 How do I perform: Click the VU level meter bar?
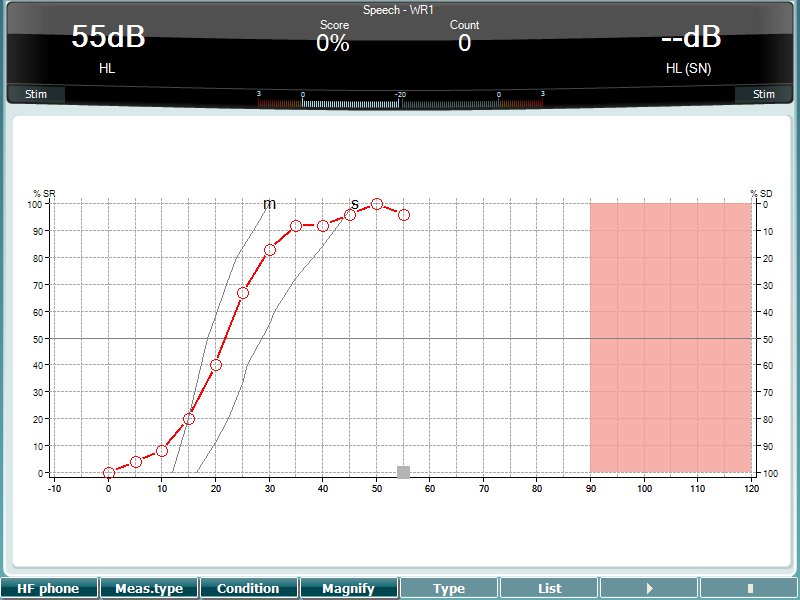pyautogui.click(x=401, y=104)
